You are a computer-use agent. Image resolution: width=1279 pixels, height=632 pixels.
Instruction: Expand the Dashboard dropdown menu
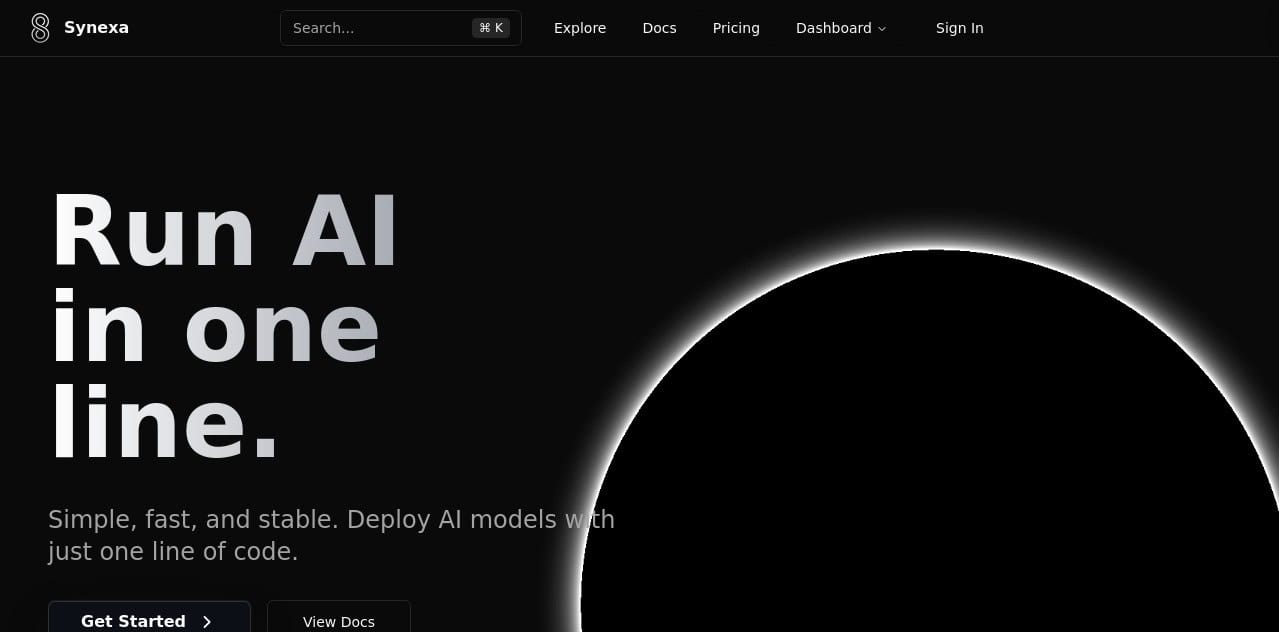840,28
